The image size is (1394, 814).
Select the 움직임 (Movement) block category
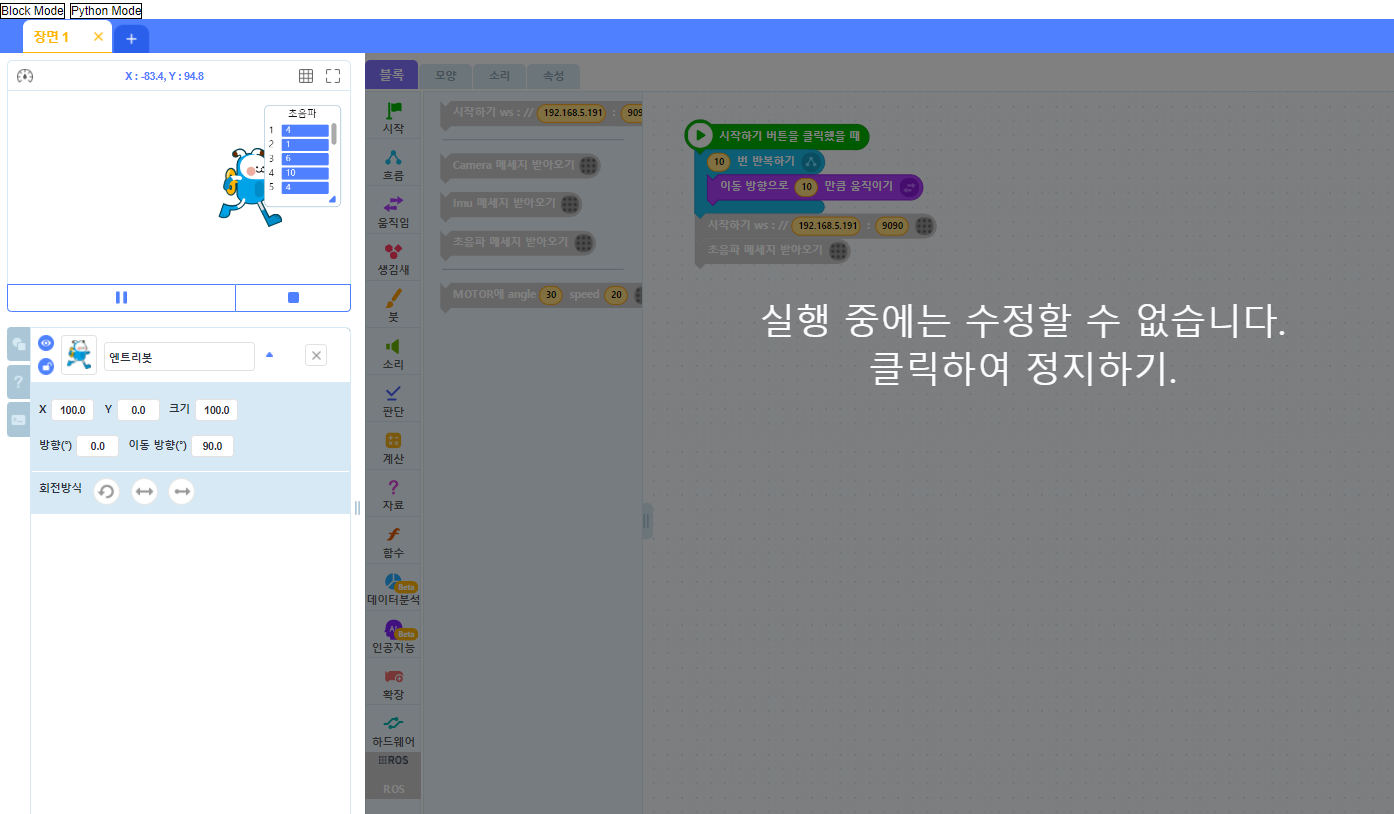tap(392, 211)
